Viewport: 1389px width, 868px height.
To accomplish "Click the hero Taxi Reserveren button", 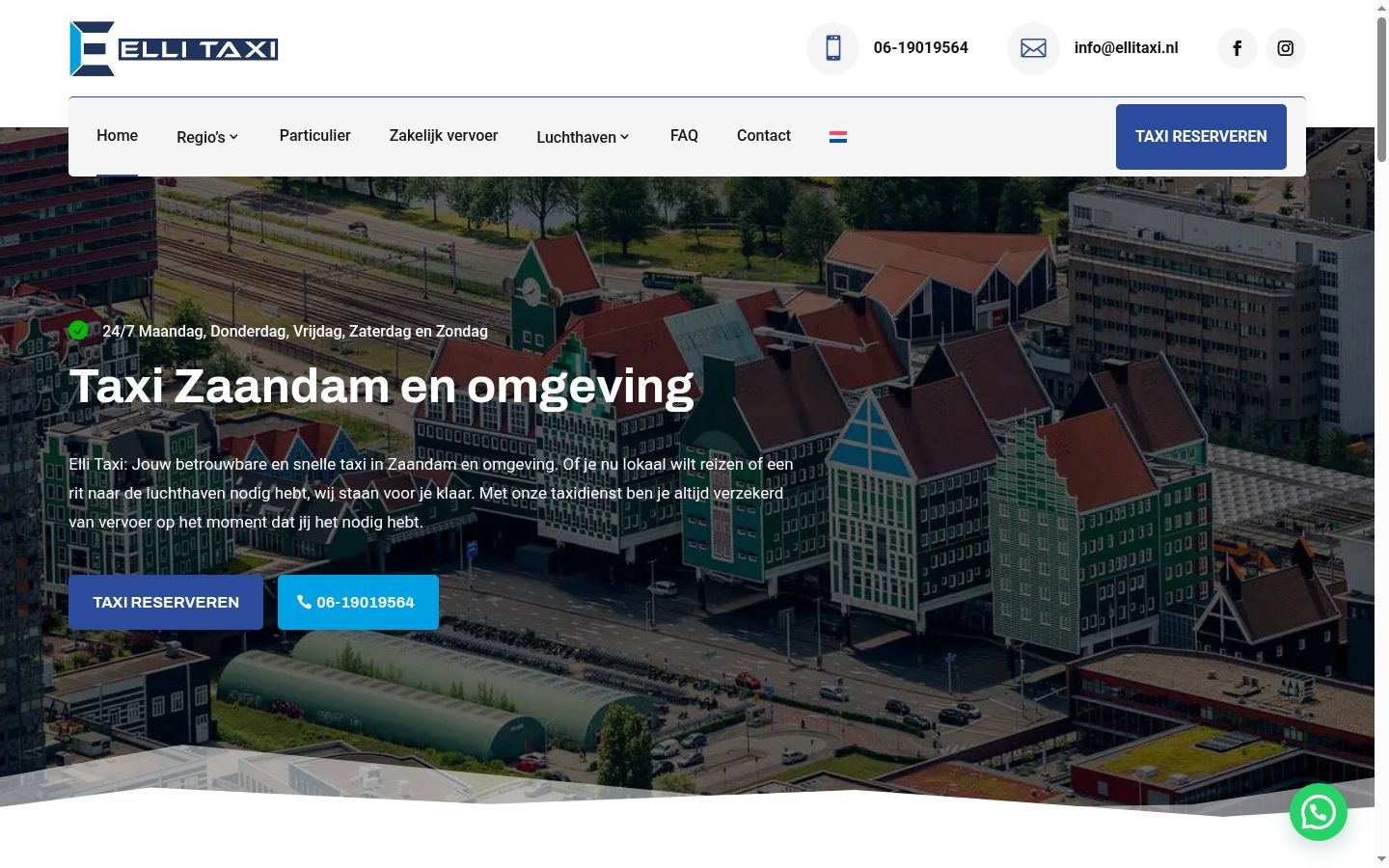I will (166, 603).
